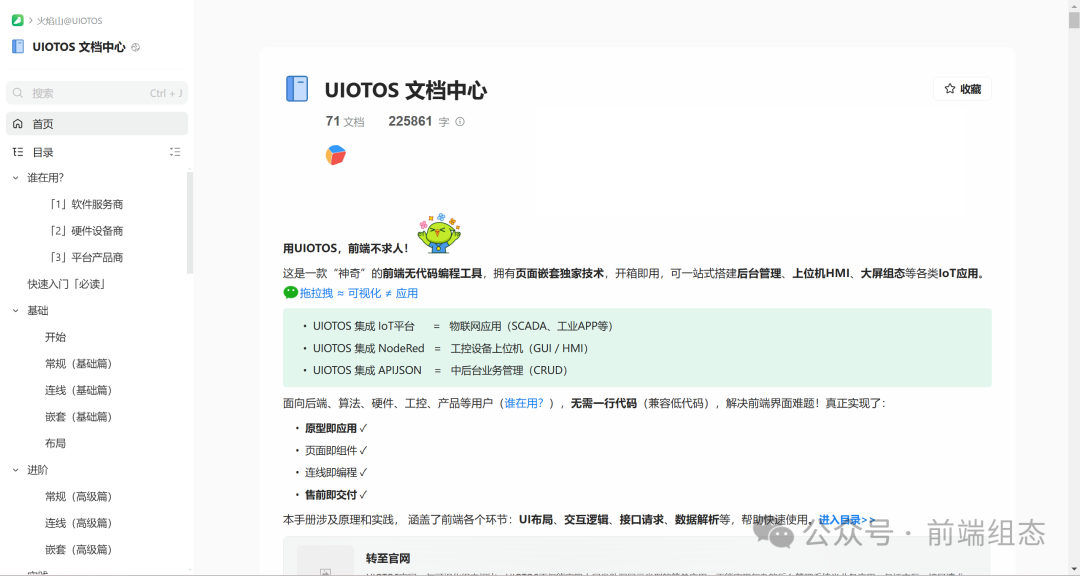Click the pie chart emoji under the page title

(336, 154)
